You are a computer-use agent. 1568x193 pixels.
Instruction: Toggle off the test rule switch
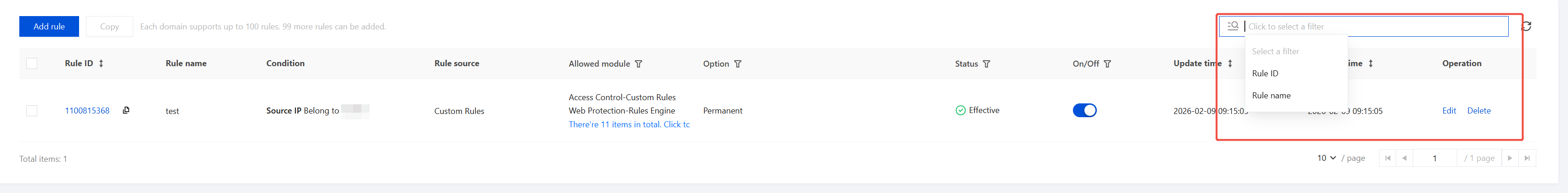coord(1084,110)
